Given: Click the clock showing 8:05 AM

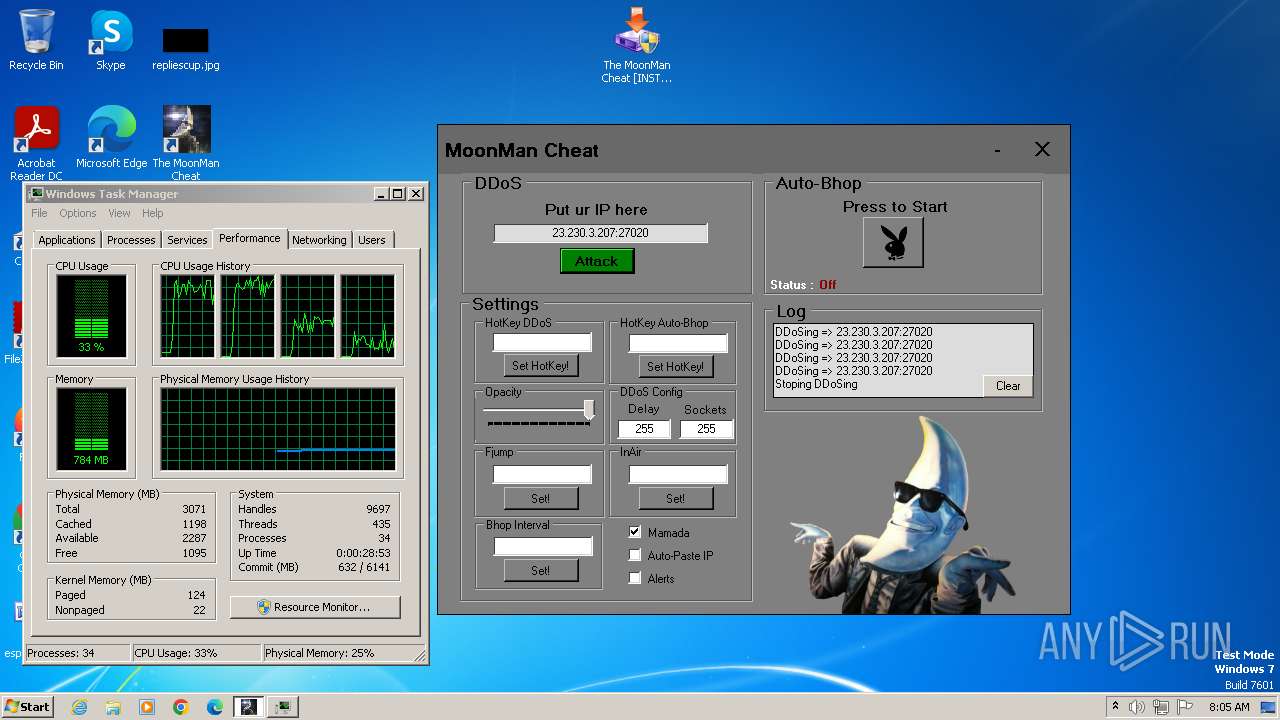Looking at the screenshot, I should [1229, 707].
